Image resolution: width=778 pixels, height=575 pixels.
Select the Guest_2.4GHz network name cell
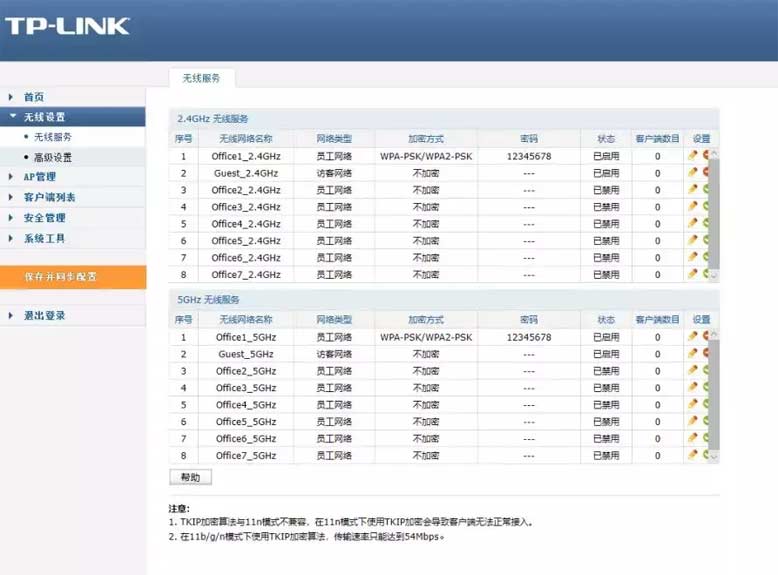click(x=246, y=173)
